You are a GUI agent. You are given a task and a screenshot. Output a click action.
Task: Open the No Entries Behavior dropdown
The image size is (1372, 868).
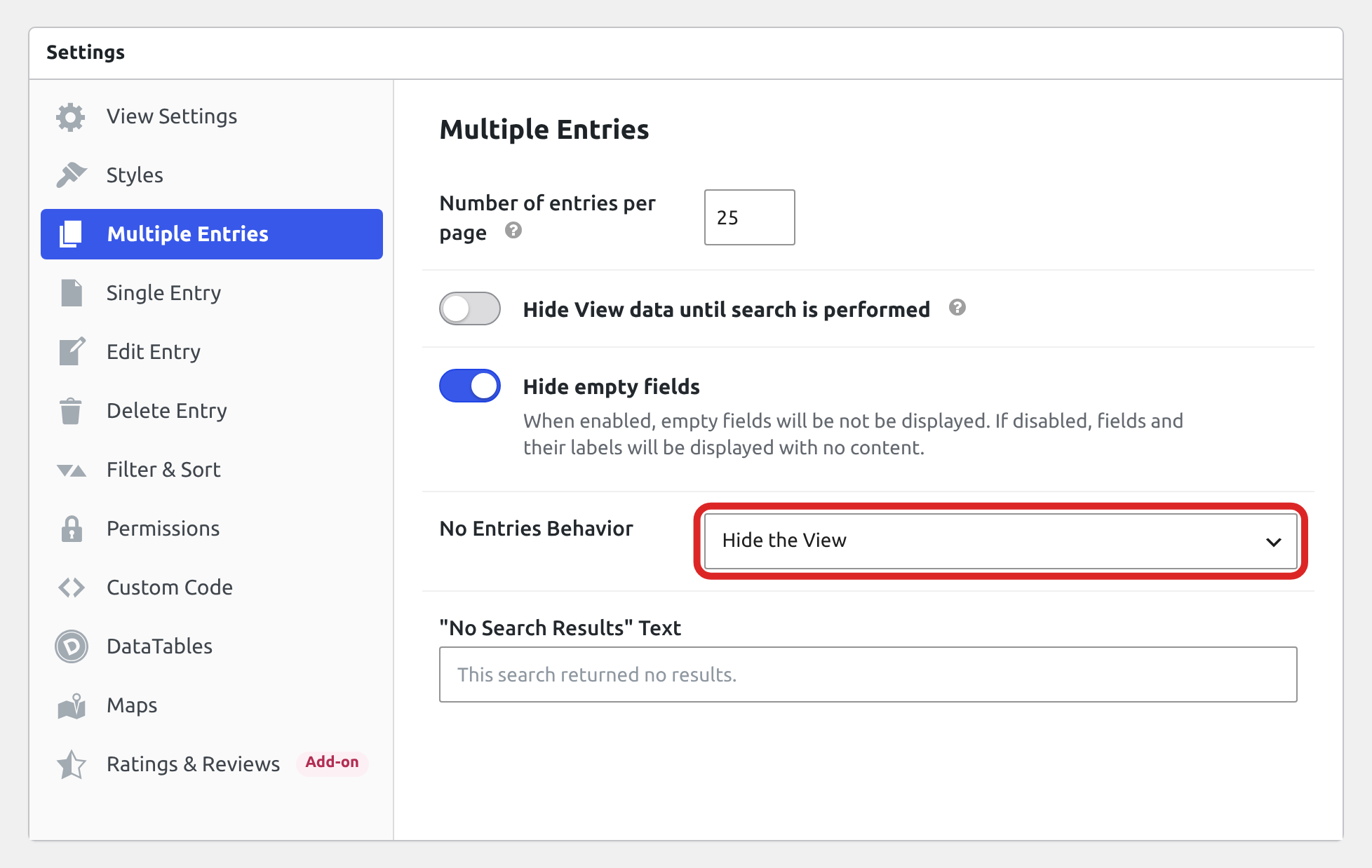[1001, 541]
